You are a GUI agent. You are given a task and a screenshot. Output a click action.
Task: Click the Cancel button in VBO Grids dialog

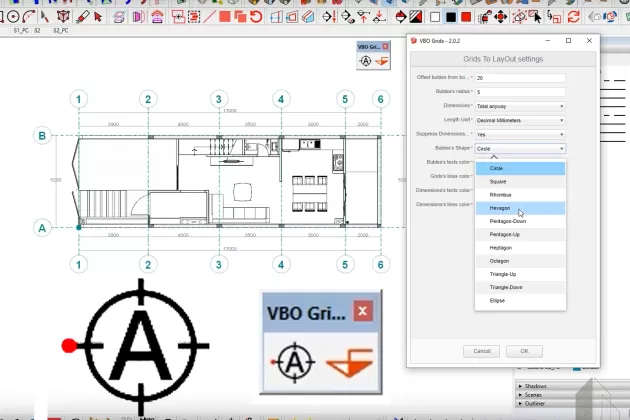tap(481, 351)
